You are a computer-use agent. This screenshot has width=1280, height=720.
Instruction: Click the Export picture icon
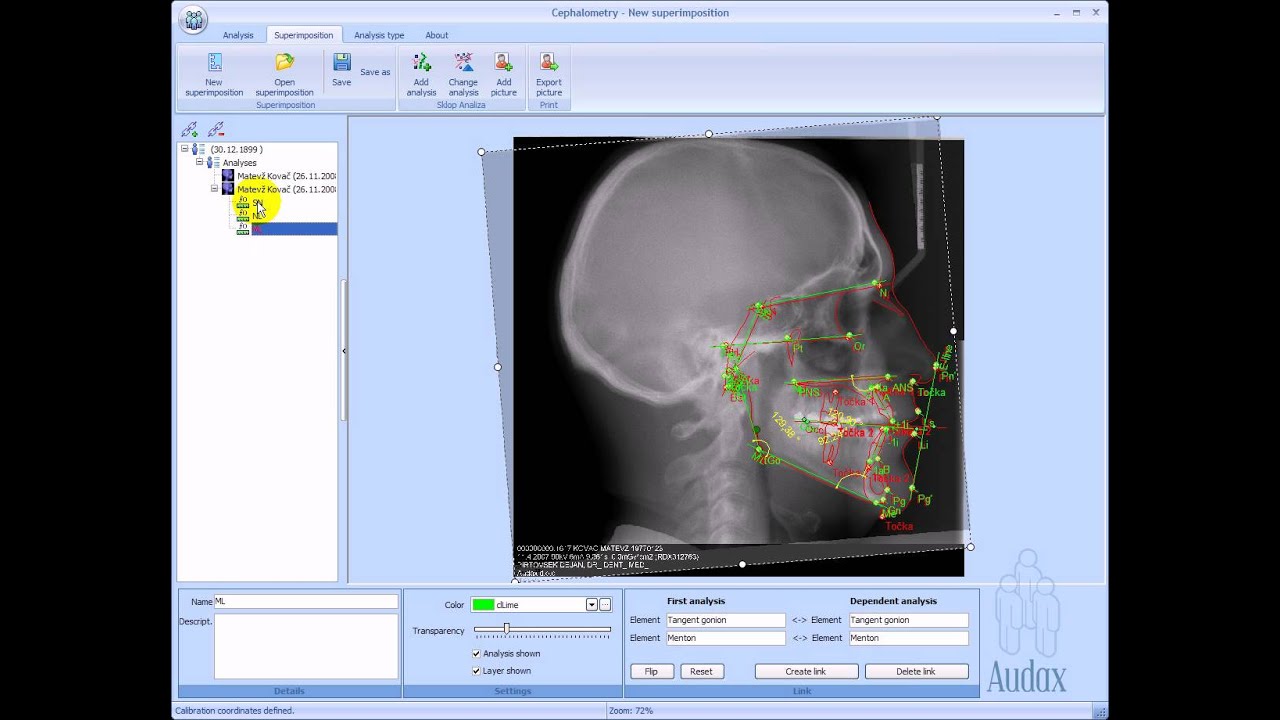coord(548,63)
